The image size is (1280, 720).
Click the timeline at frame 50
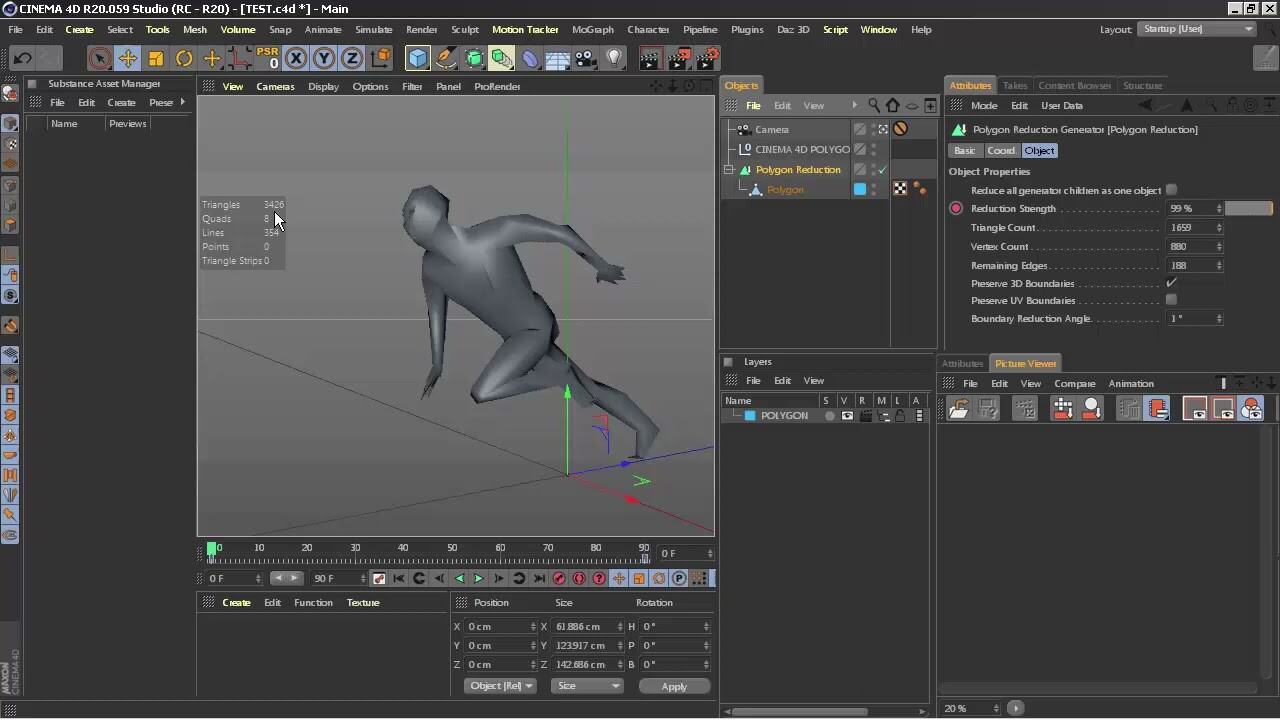click(x=452, y=549)
